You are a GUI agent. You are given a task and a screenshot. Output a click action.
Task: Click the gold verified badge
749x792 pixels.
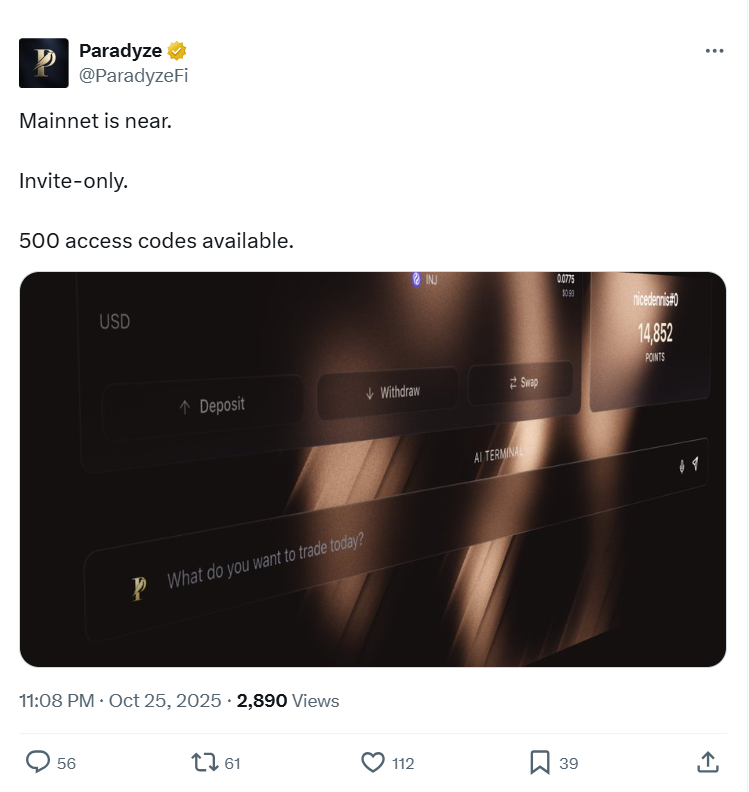(177, 51)
